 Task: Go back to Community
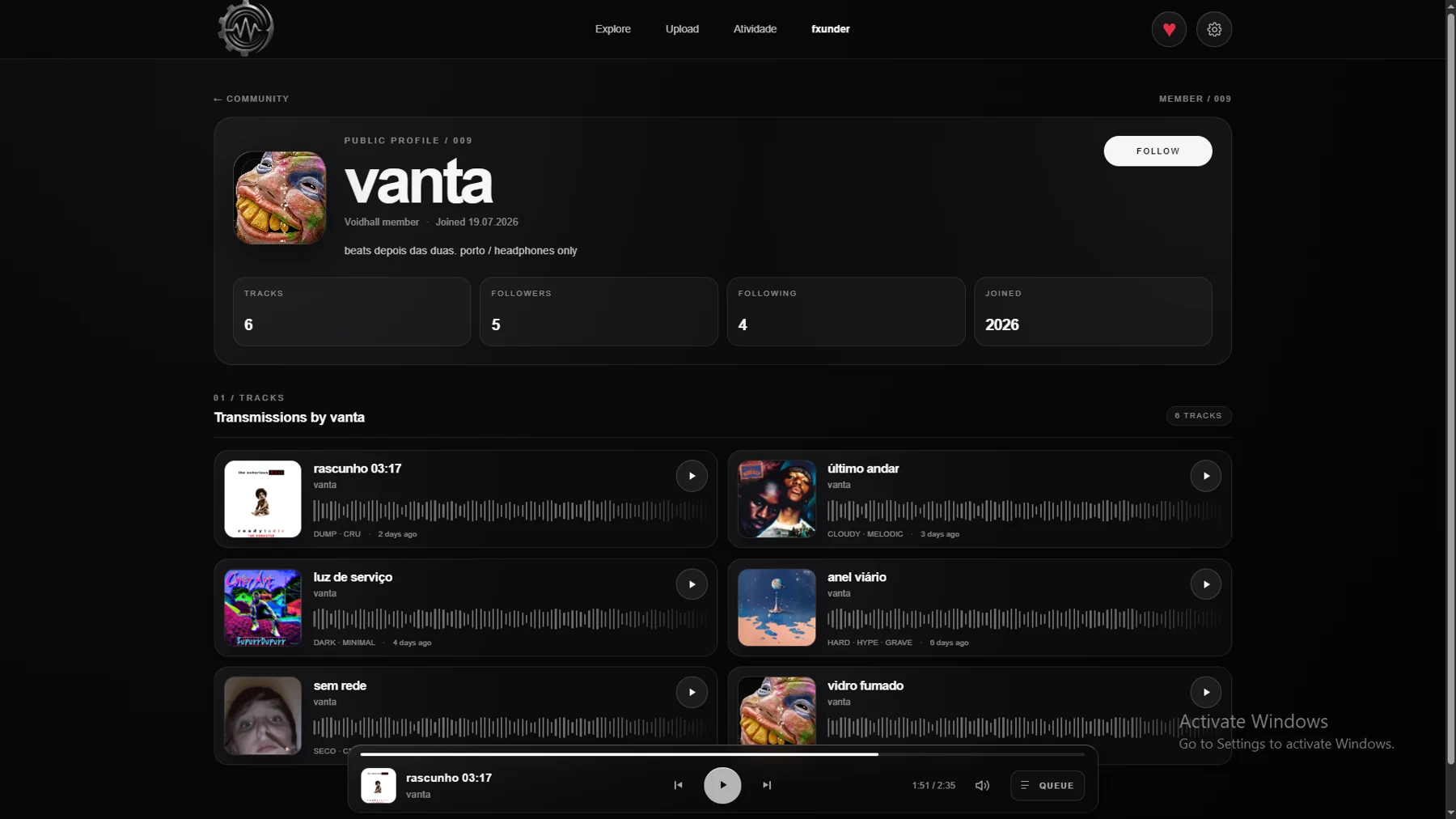pos(252,99)
